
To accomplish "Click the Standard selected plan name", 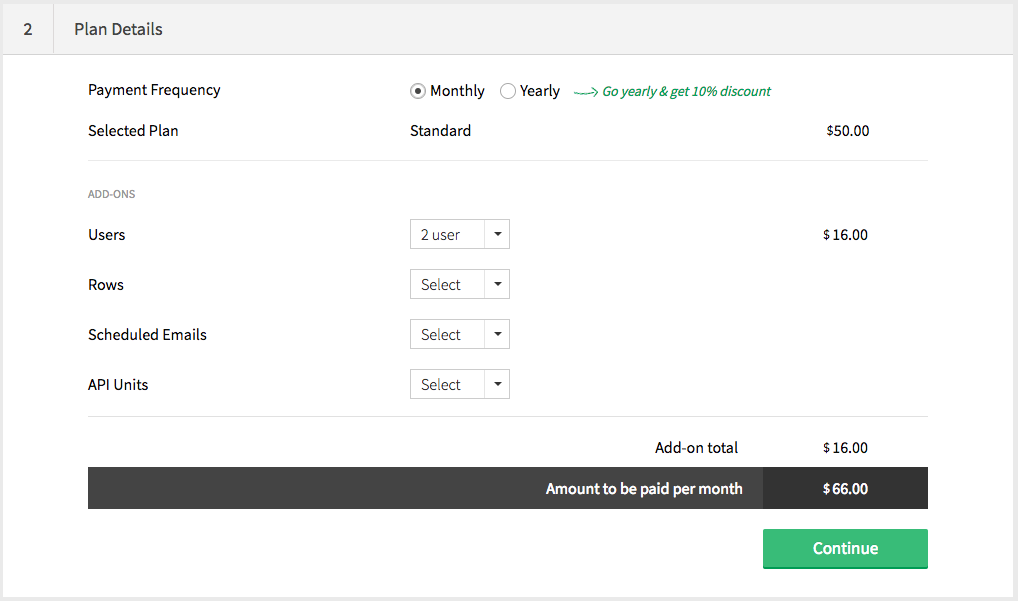I will (x=440, y=131).
